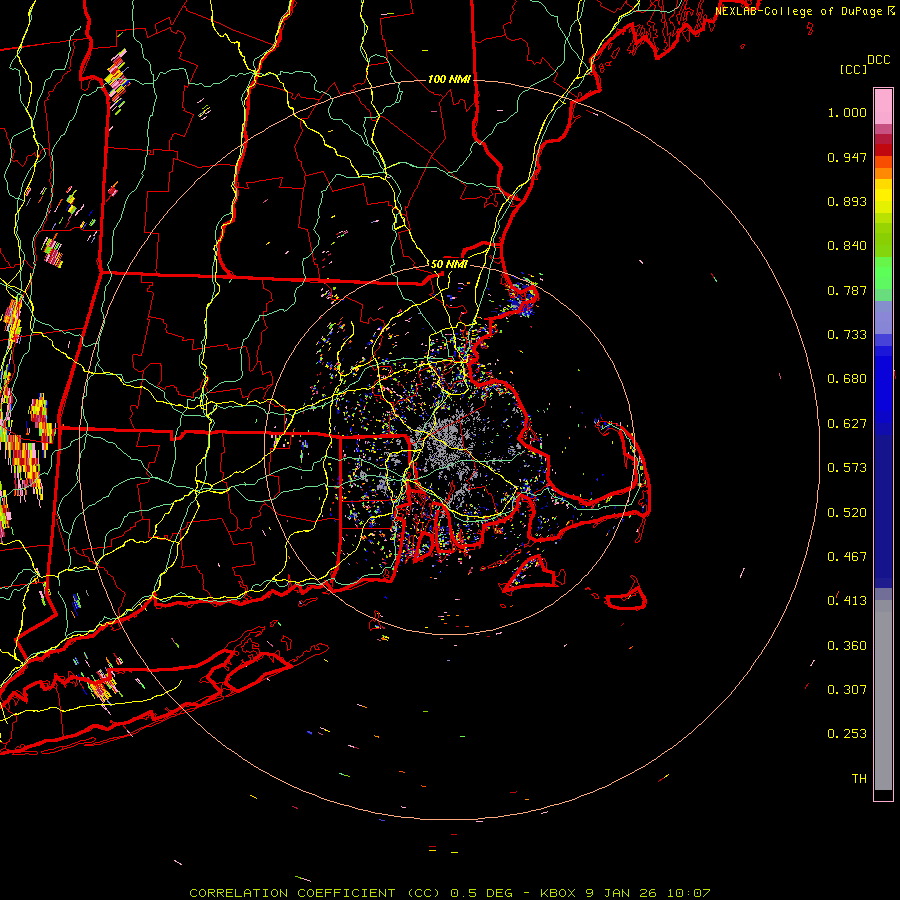Select the 50 NMI range ring label
This screenshot has height=900, width=900.
point(449,265)
